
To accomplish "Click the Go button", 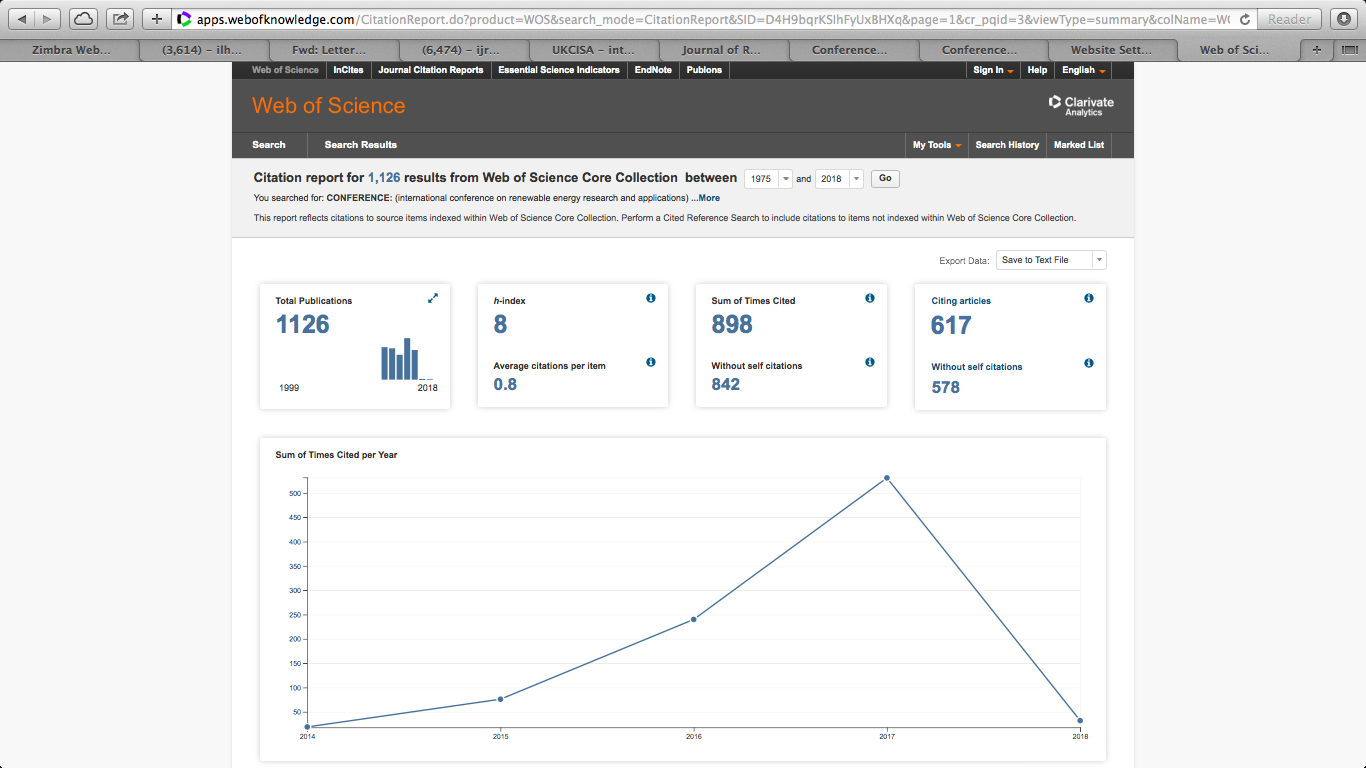I will click(885, 179).
